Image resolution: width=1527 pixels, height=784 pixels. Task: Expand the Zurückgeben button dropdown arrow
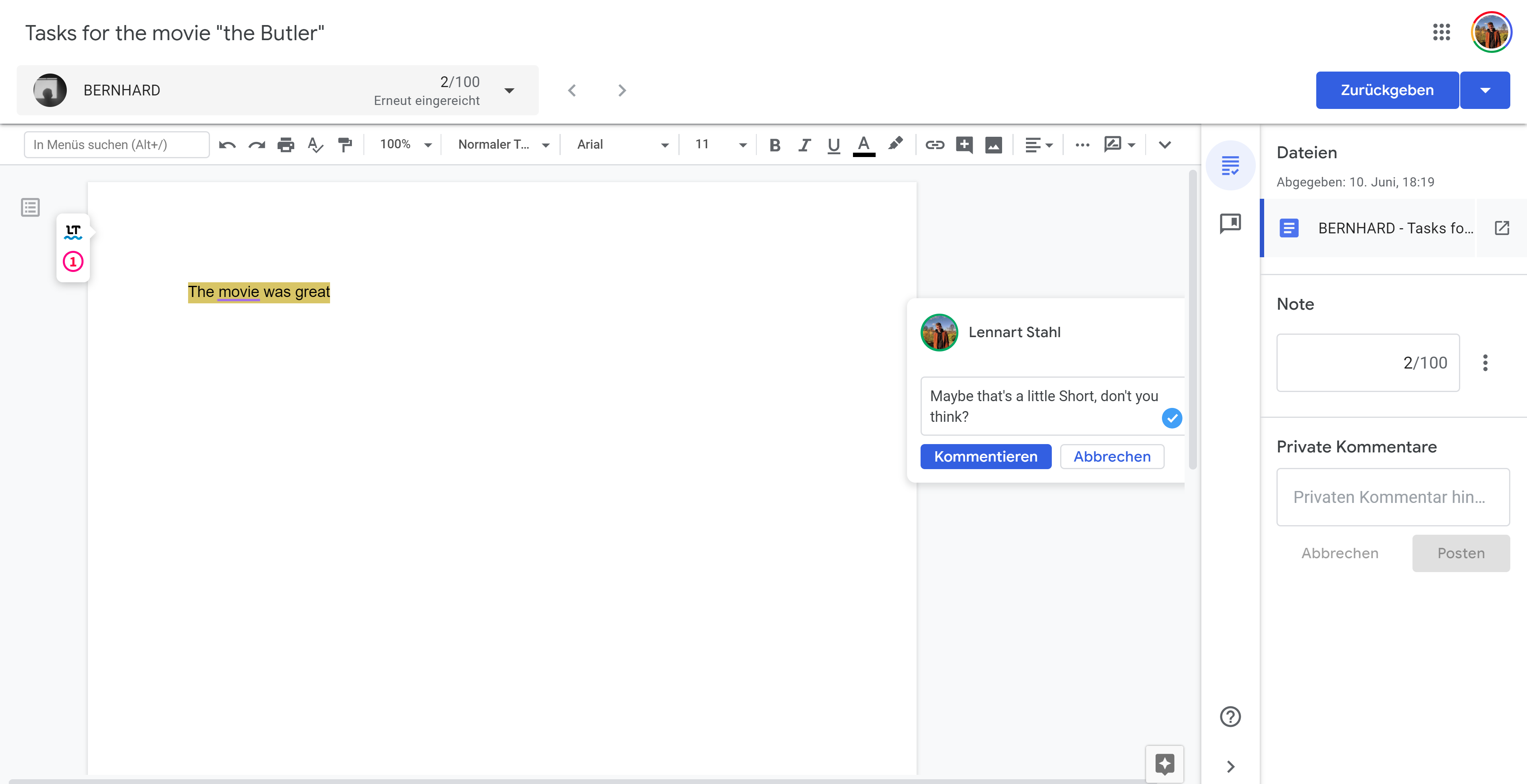(x=1485, y=91)
